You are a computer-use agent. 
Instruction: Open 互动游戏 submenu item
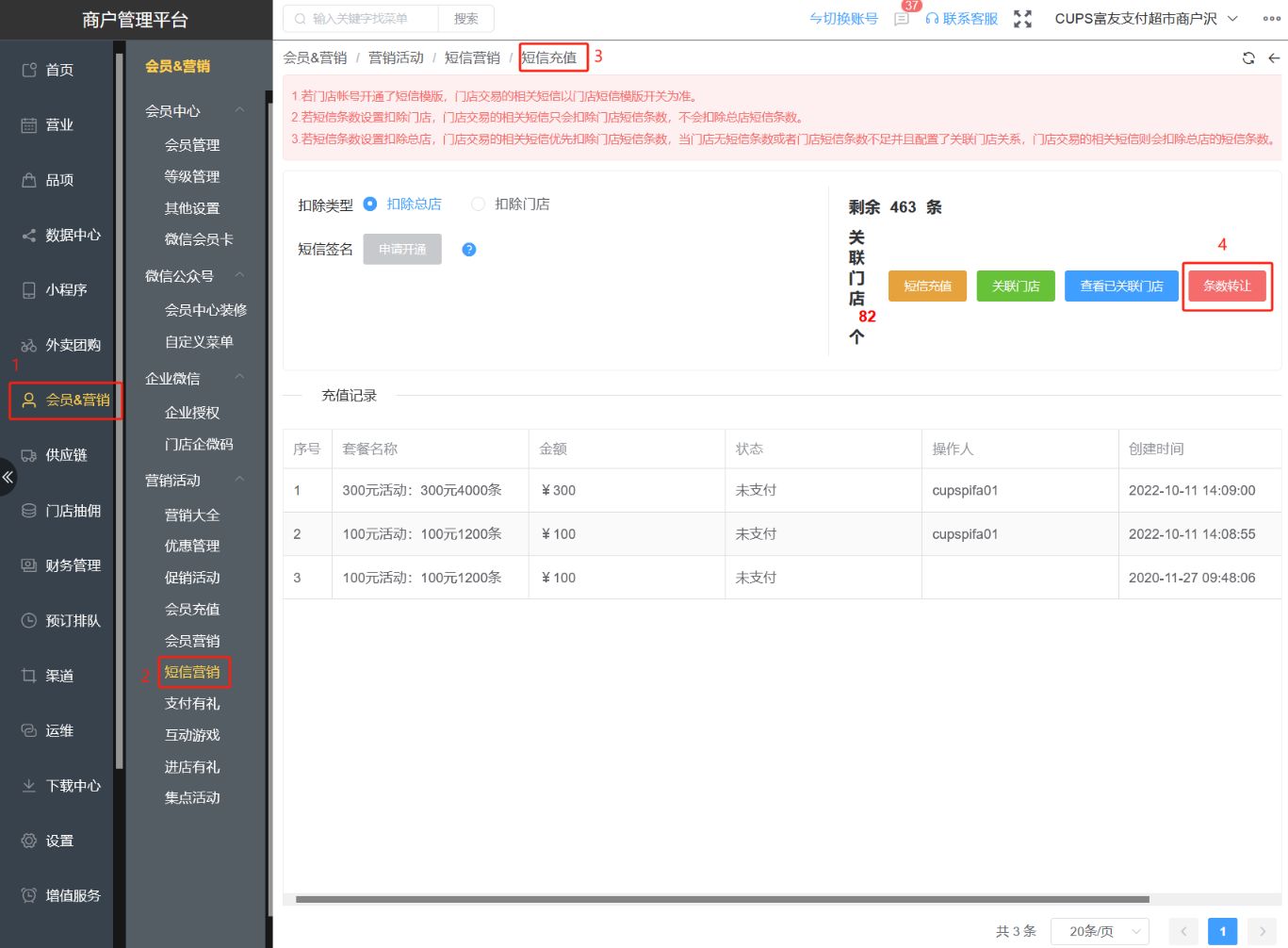192,735
